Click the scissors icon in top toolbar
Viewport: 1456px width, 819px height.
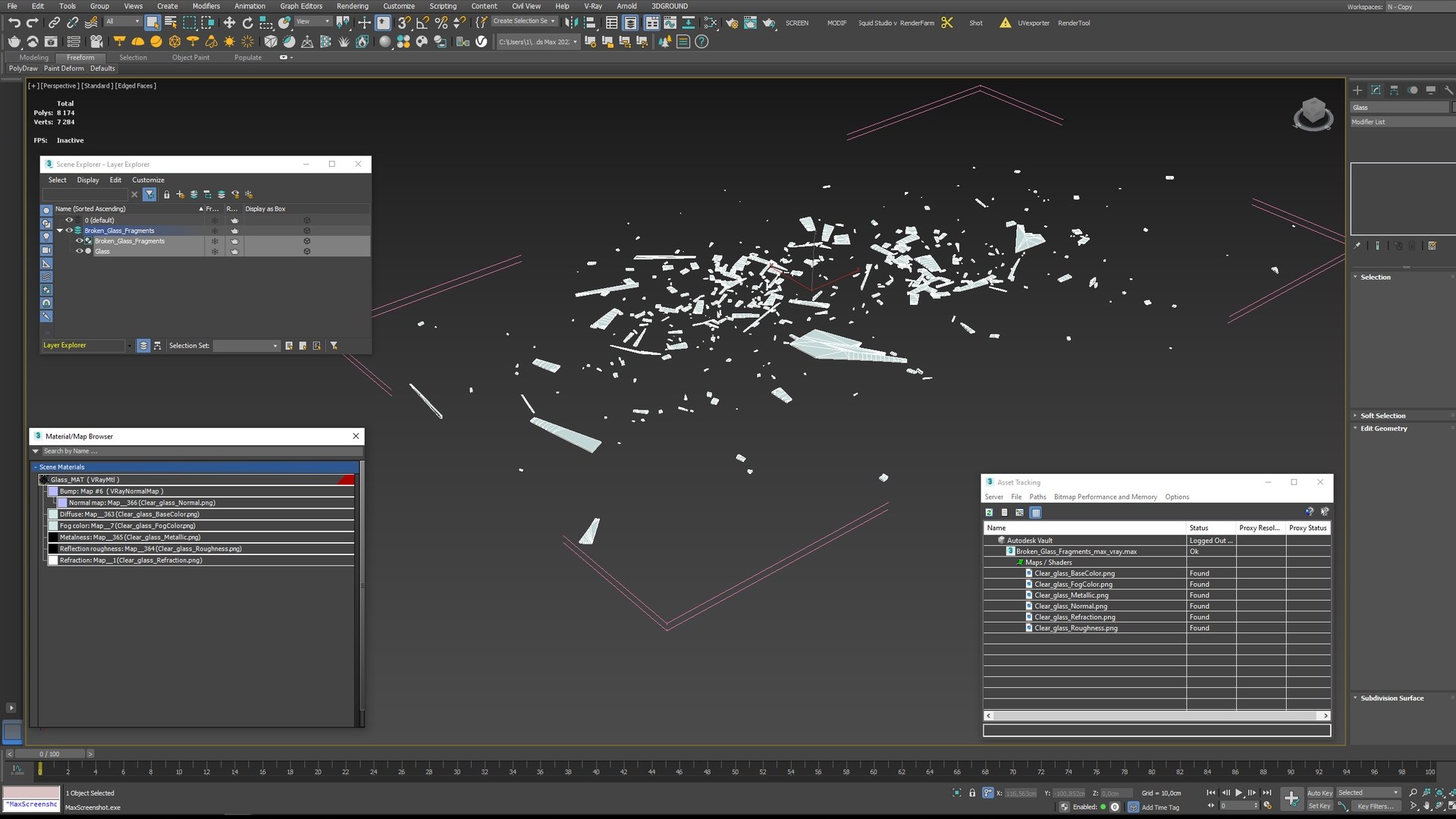(947, 23)
